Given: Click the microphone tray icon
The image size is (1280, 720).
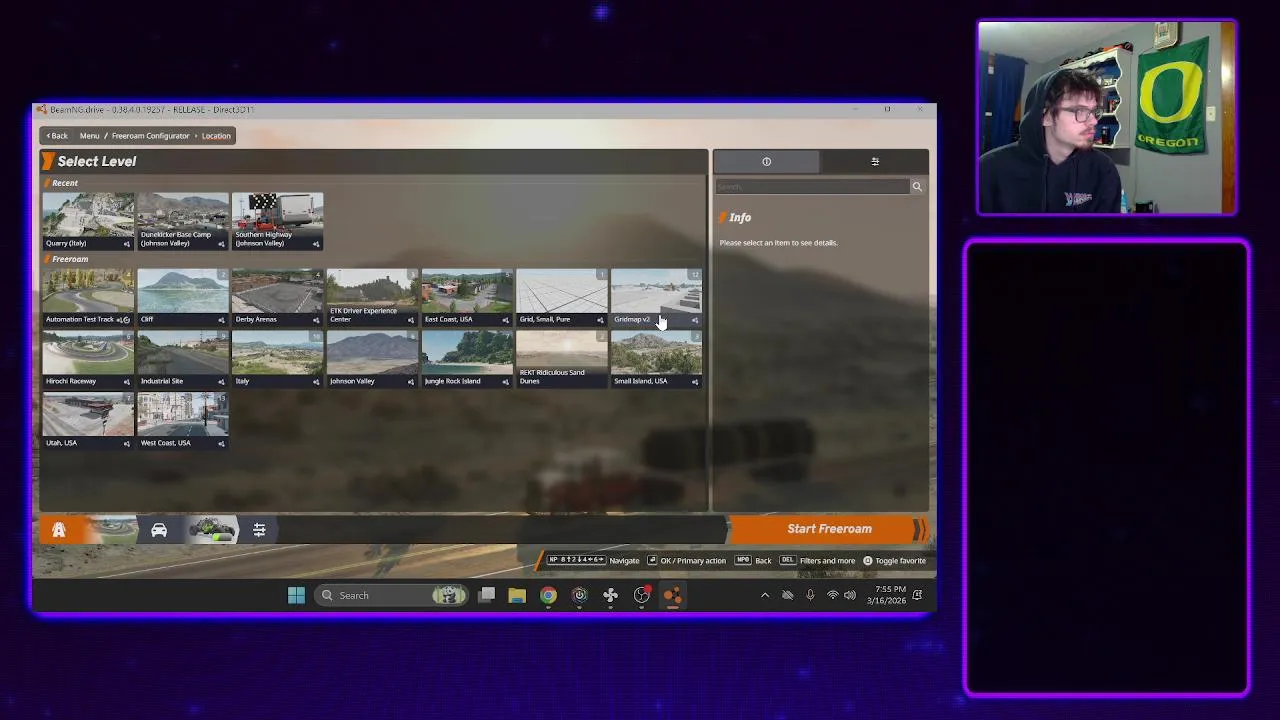Looking at the screenshot, I should (810, 596).
